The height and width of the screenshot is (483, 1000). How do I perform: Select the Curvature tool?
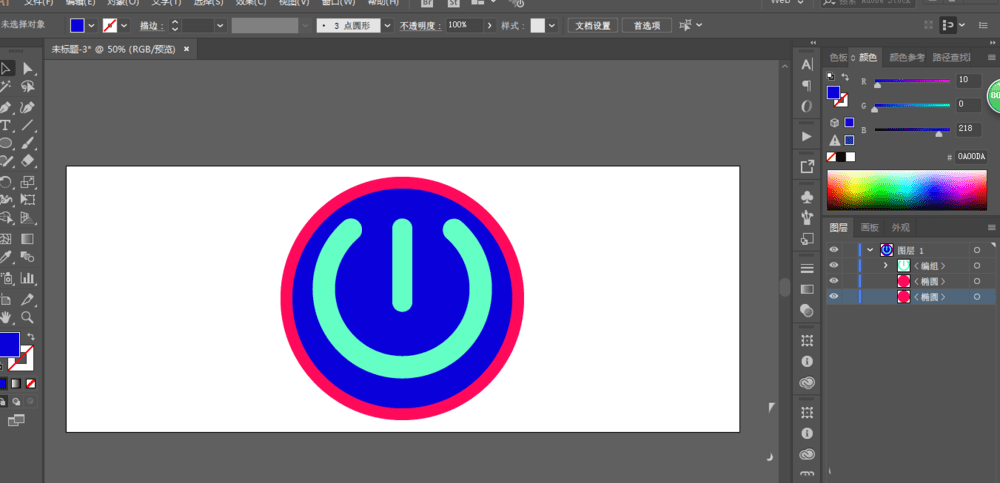[x=27, y=107]
